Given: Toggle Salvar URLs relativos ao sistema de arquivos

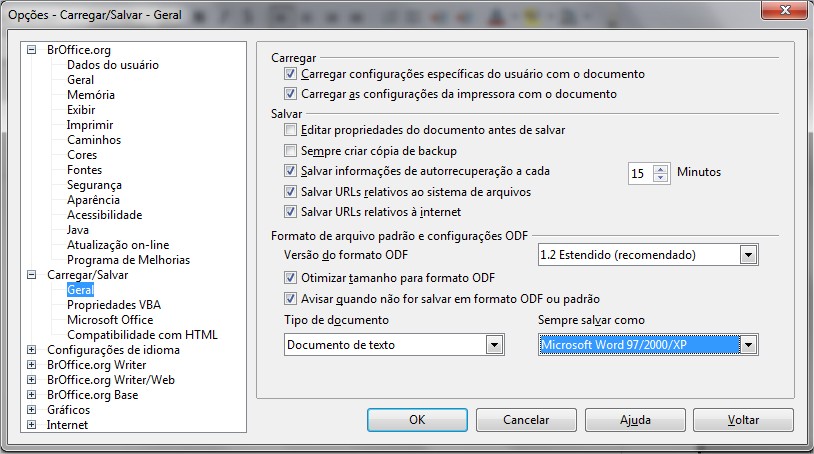Looking at the screenshot, I should [290, 191].
